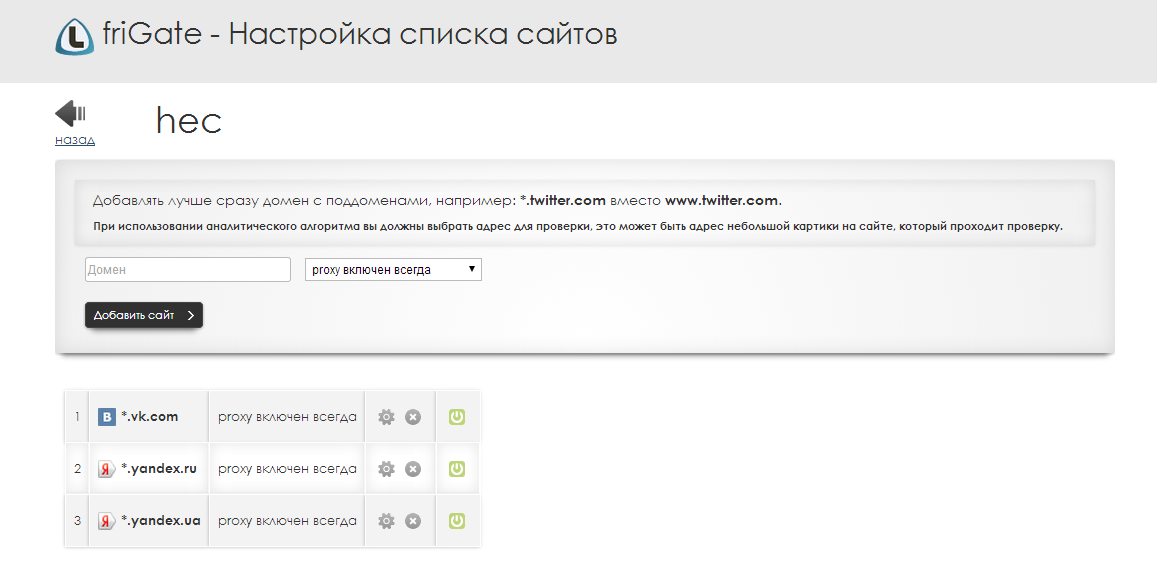The width and height of the screenshot is (1157, 584).
Task: Click the Yandex favicon in row 3
Action: point(106,521)
